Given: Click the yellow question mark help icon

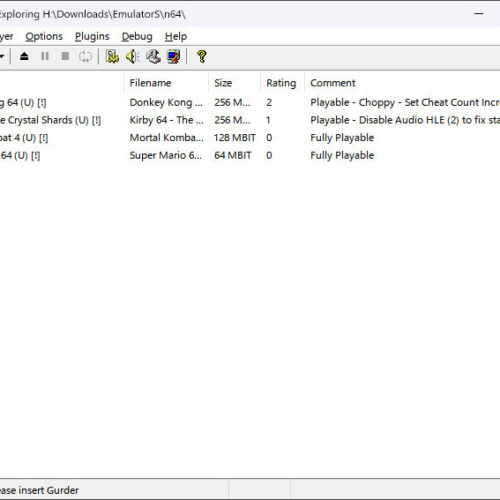Looking at the screenshot, I should [202, 56].
